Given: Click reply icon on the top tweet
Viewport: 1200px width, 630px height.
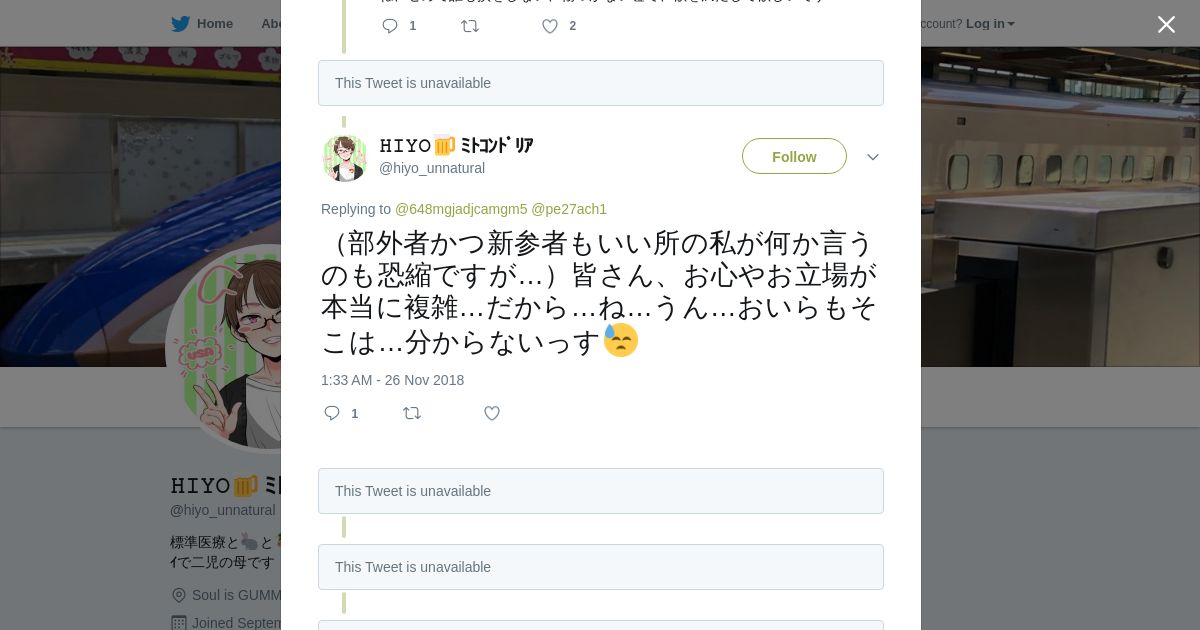Looking at the screenshot, I should click(390, 26).
